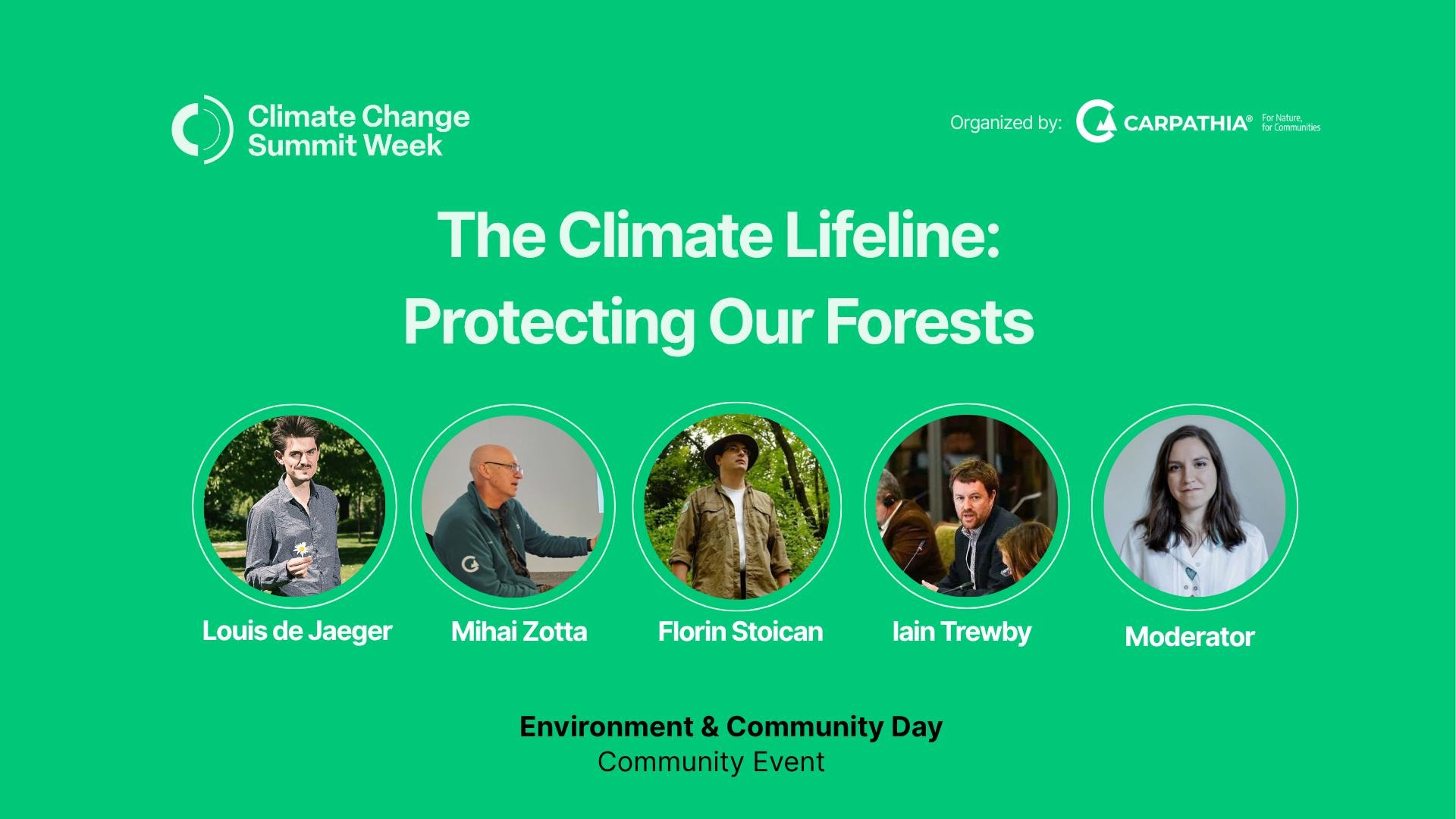Click the Carpathia mountain logo icon
Screen dimensions: 1456x819
tap(1096, 121)
